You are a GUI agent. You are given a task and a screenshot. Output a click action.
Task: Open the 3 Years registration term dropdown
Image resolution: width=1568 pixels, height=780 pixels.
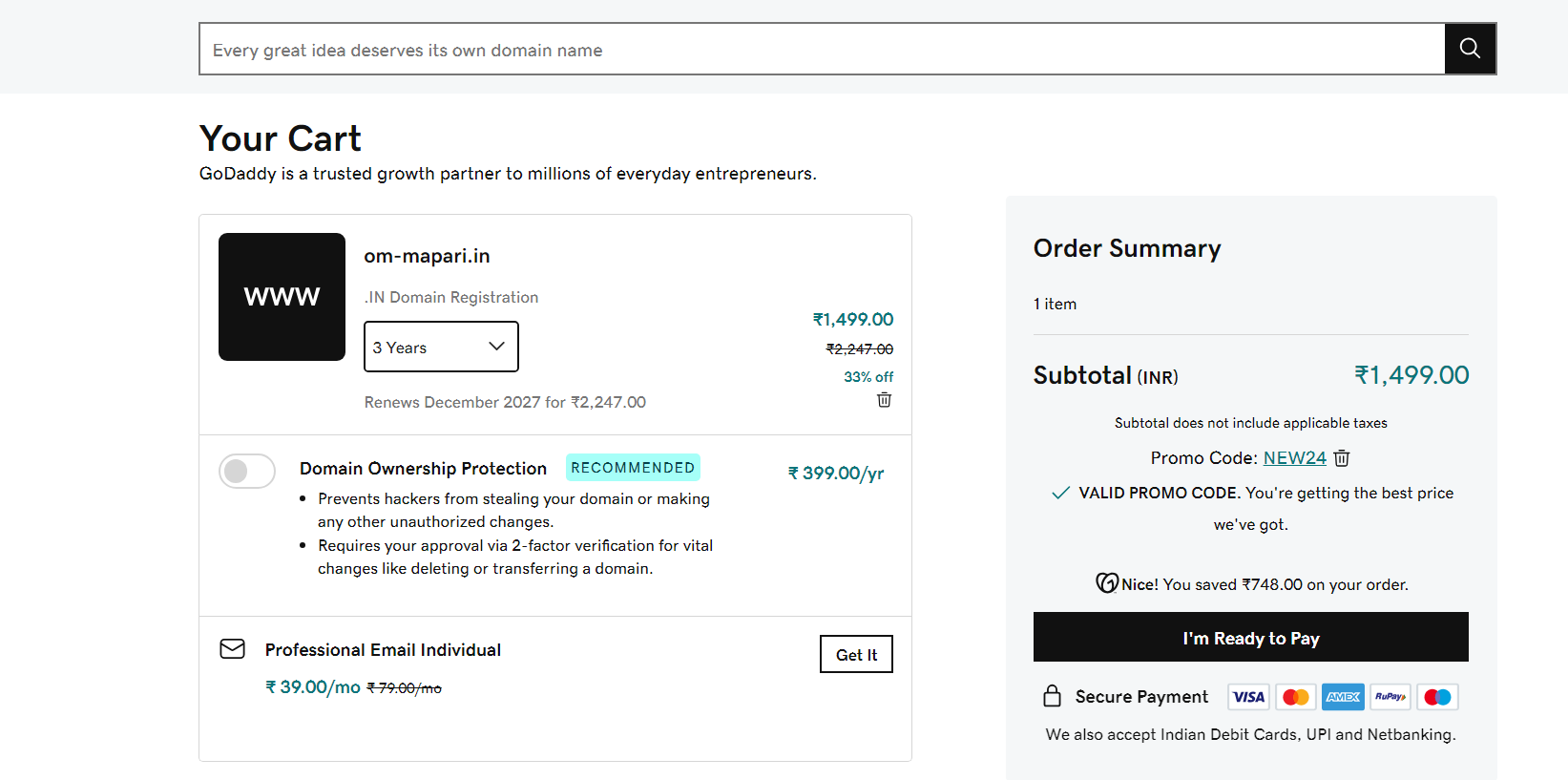tap(441, 347)
